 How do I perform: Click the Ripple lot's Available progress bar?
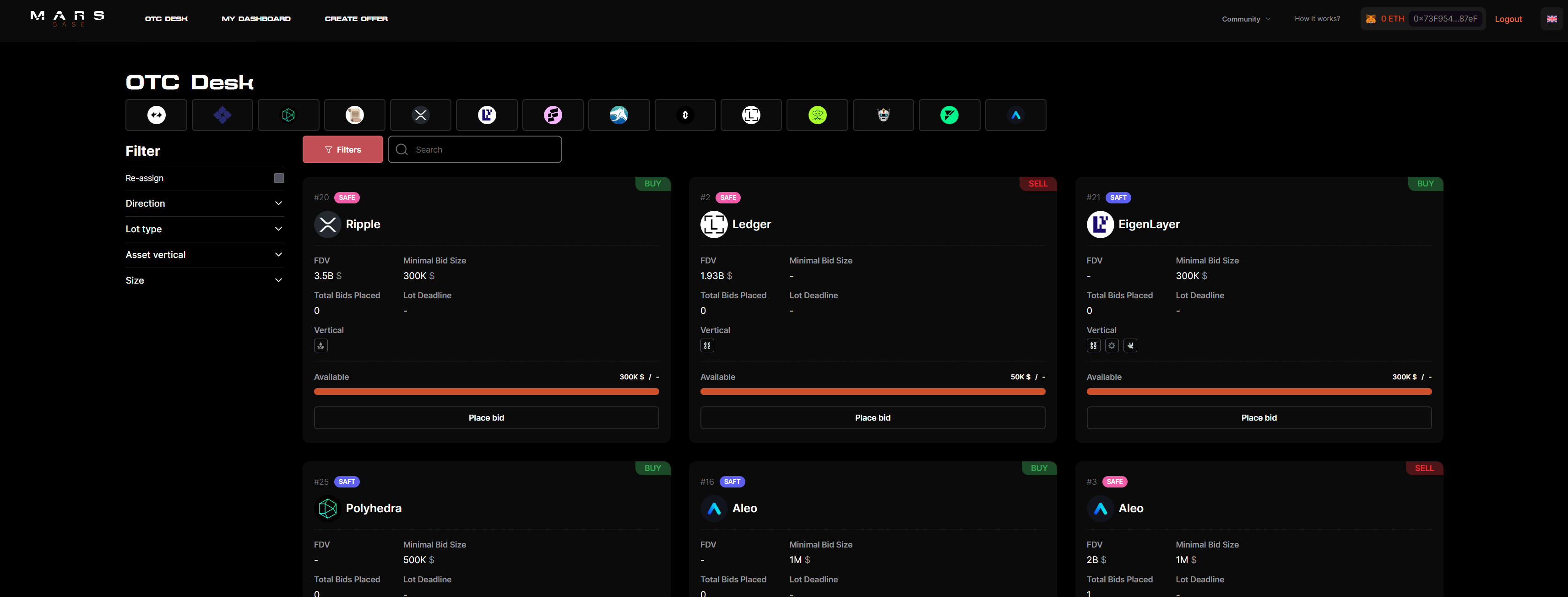pos(486,392)
